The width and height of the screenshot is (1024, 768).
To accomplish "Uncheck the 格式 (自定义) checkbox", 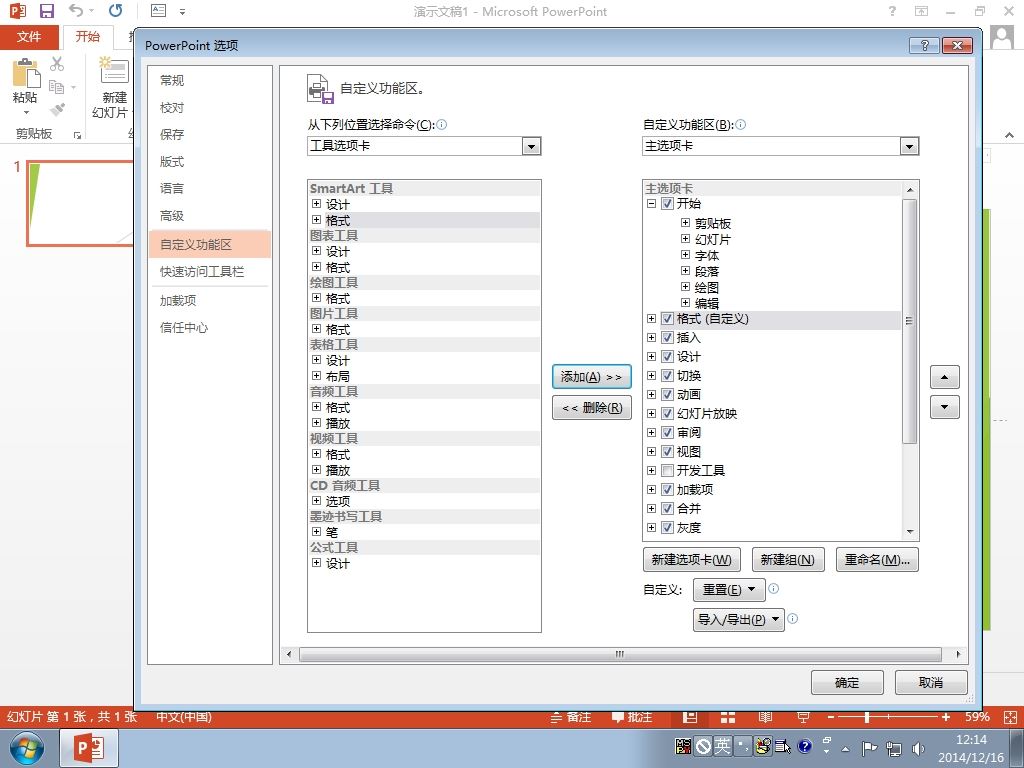I will (x=667, y=319).
